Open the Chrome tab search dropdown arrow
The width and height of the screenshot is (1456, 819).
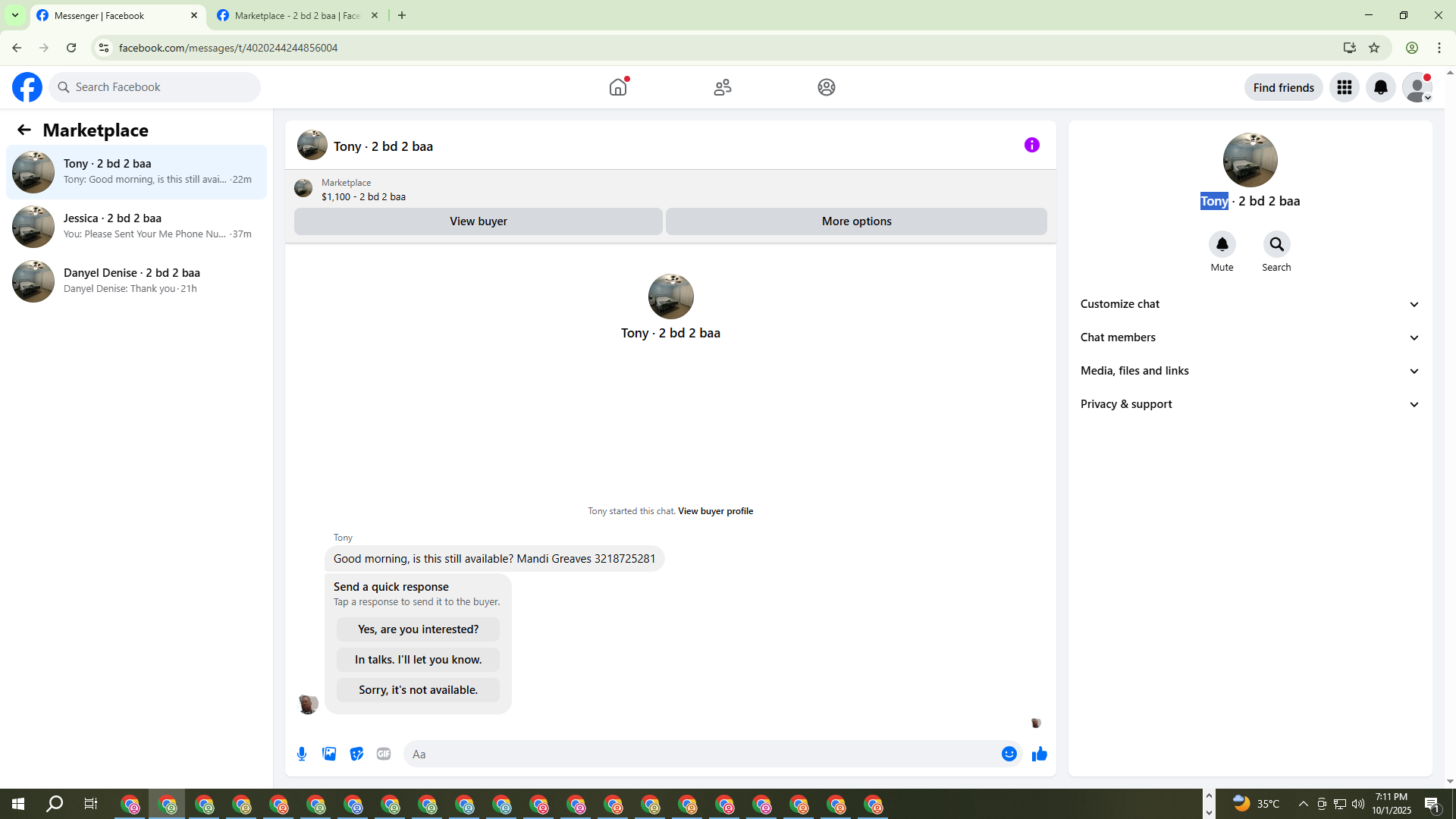click(x=14, y=15)
